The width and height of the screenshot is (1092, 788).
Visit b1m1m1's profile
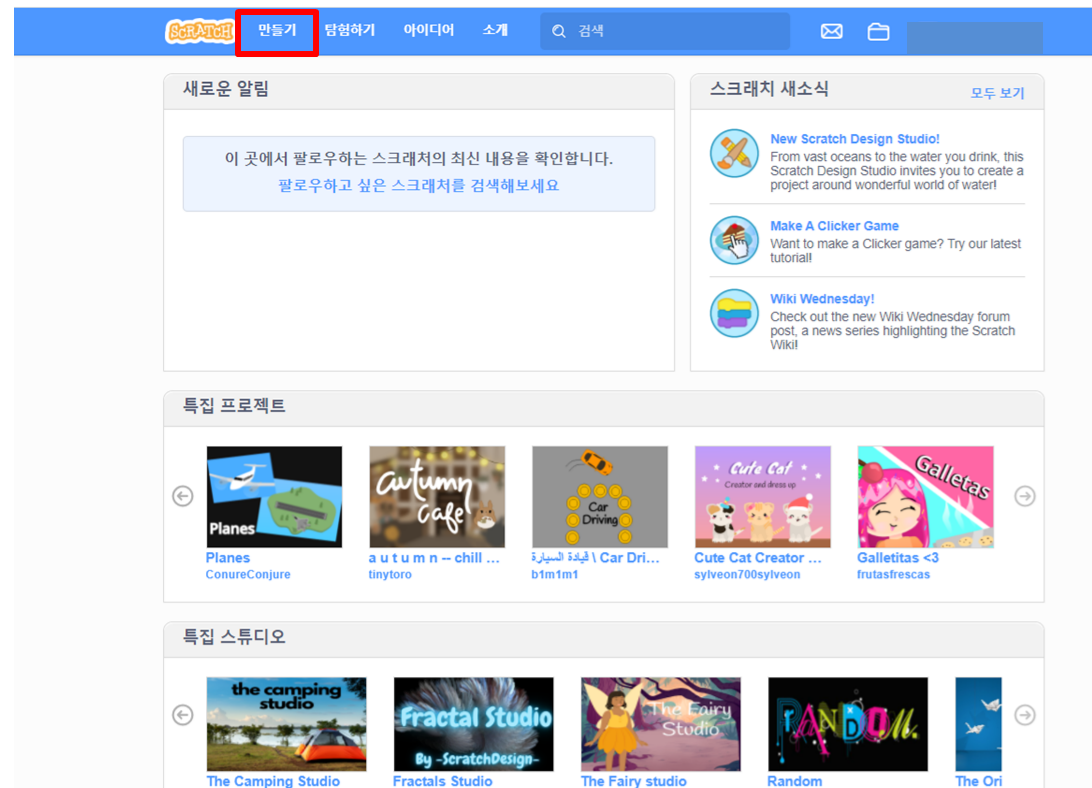[554, 574]
